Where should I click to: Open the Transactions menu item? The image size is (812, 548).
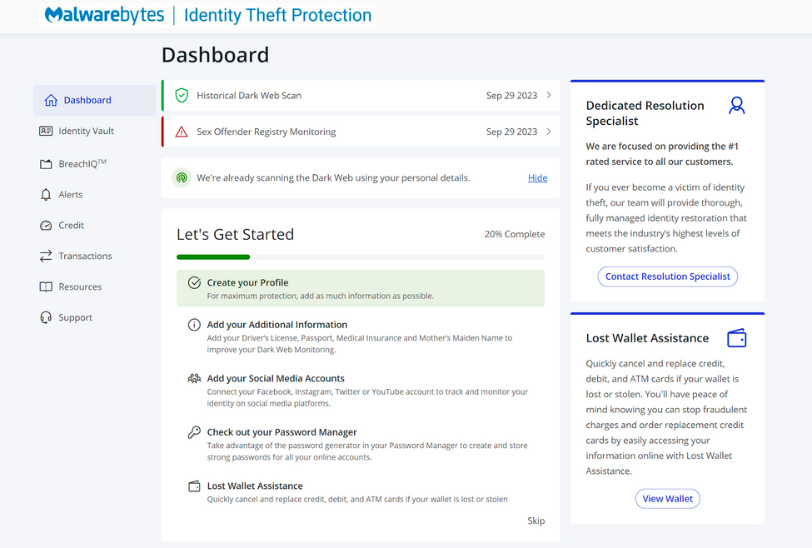85,256
